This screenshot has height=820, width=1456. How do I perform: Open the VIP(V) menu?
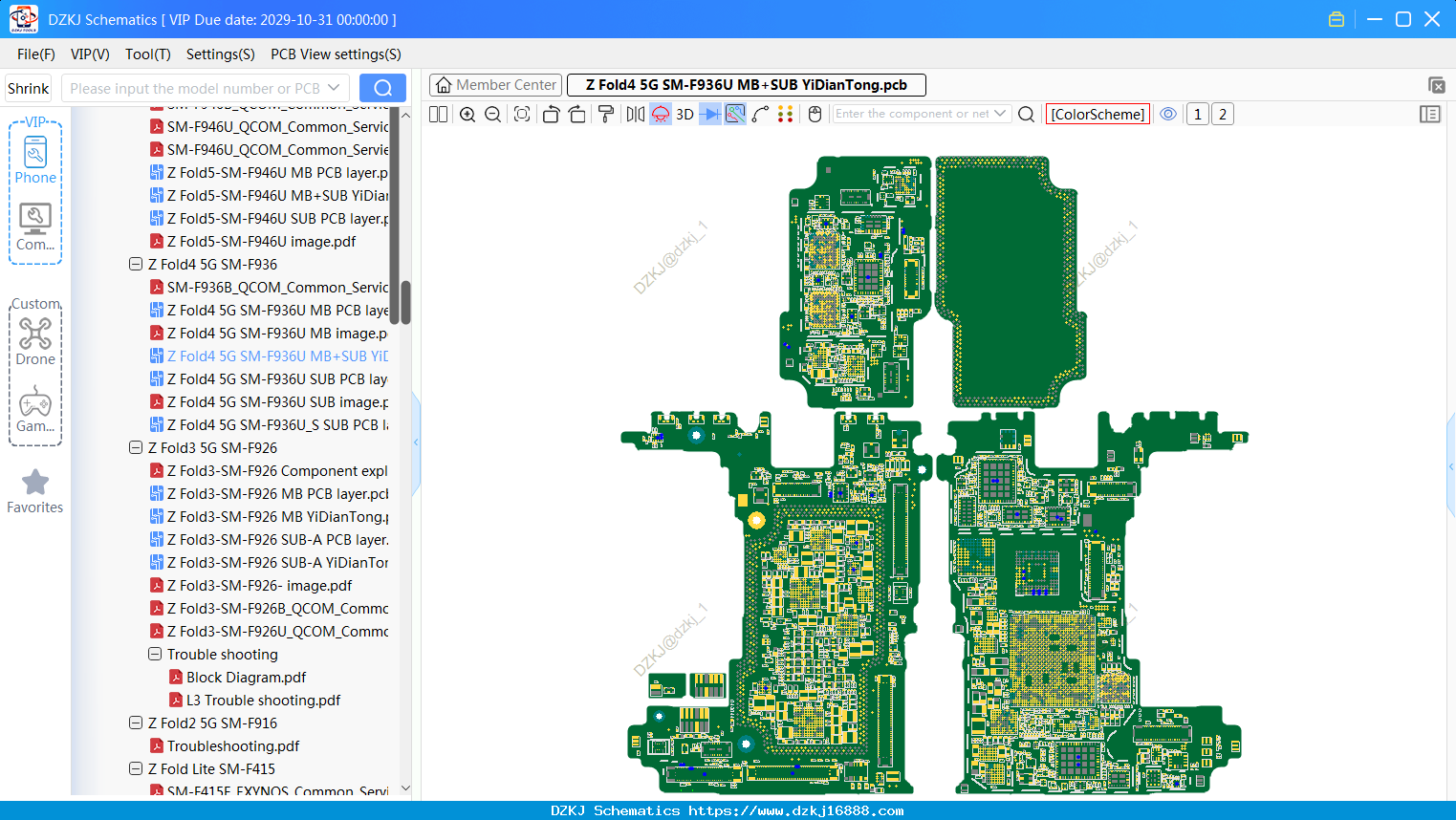tap(90, 54)
